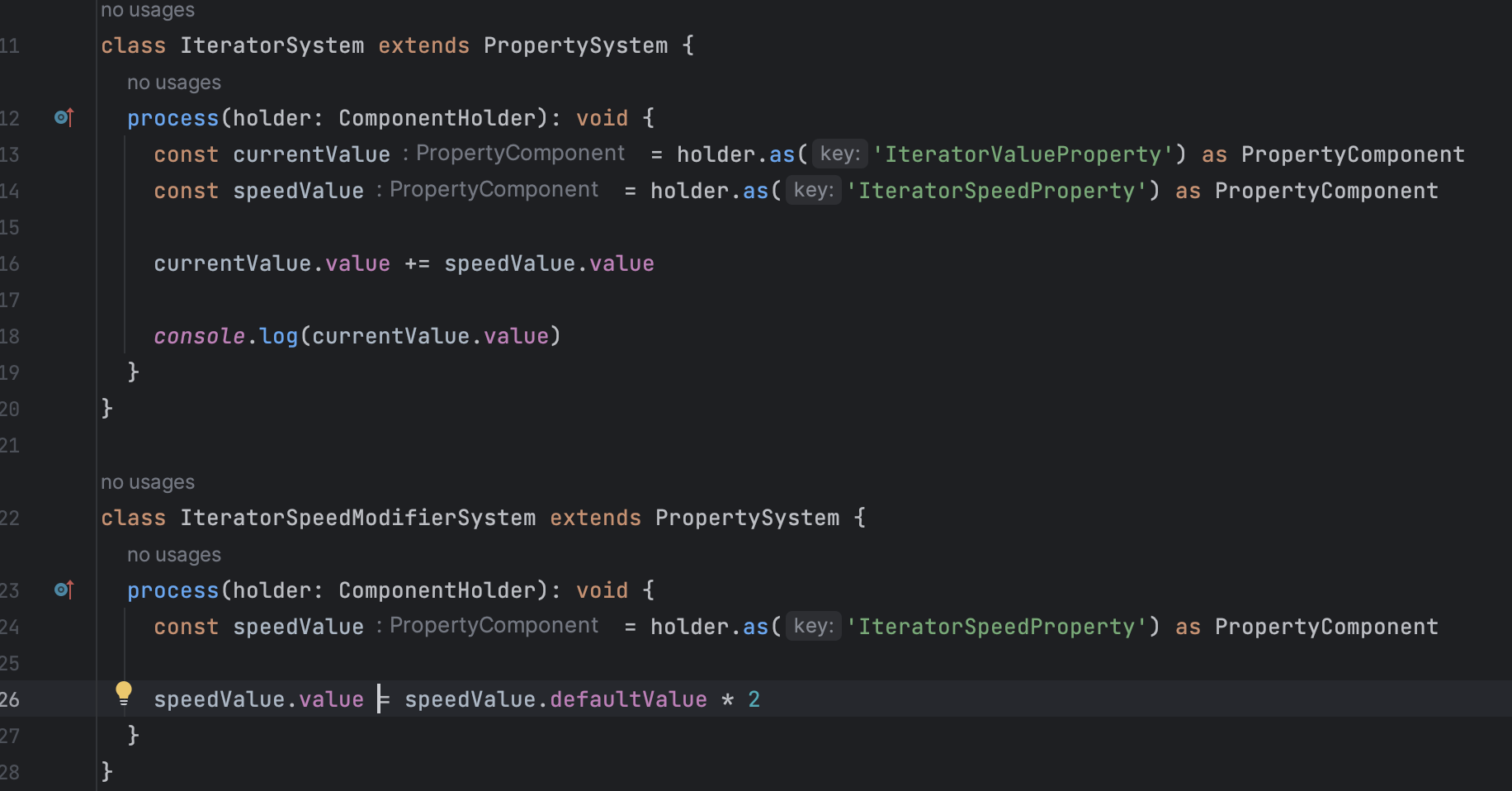Click line number 18 in the gutter
Viewport: 1512px width, 791px height.
10,336
